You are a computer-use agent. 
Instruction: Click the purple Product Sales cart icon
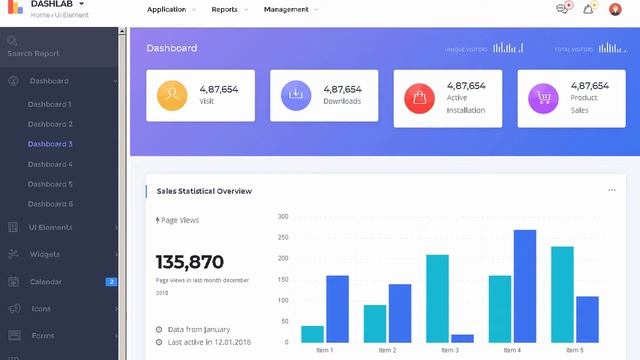pyautogui.click(x=543, y=98)
